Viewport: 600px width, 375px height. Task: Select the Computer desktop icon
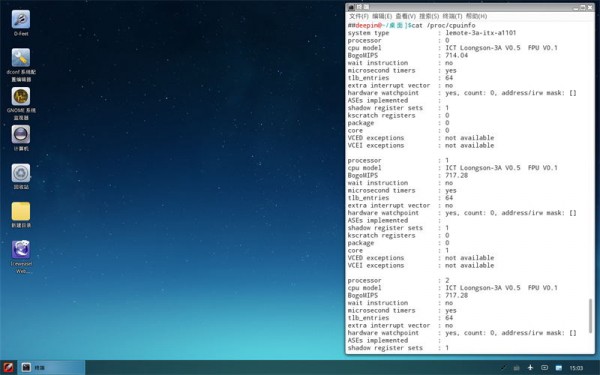tap(21, 135)
